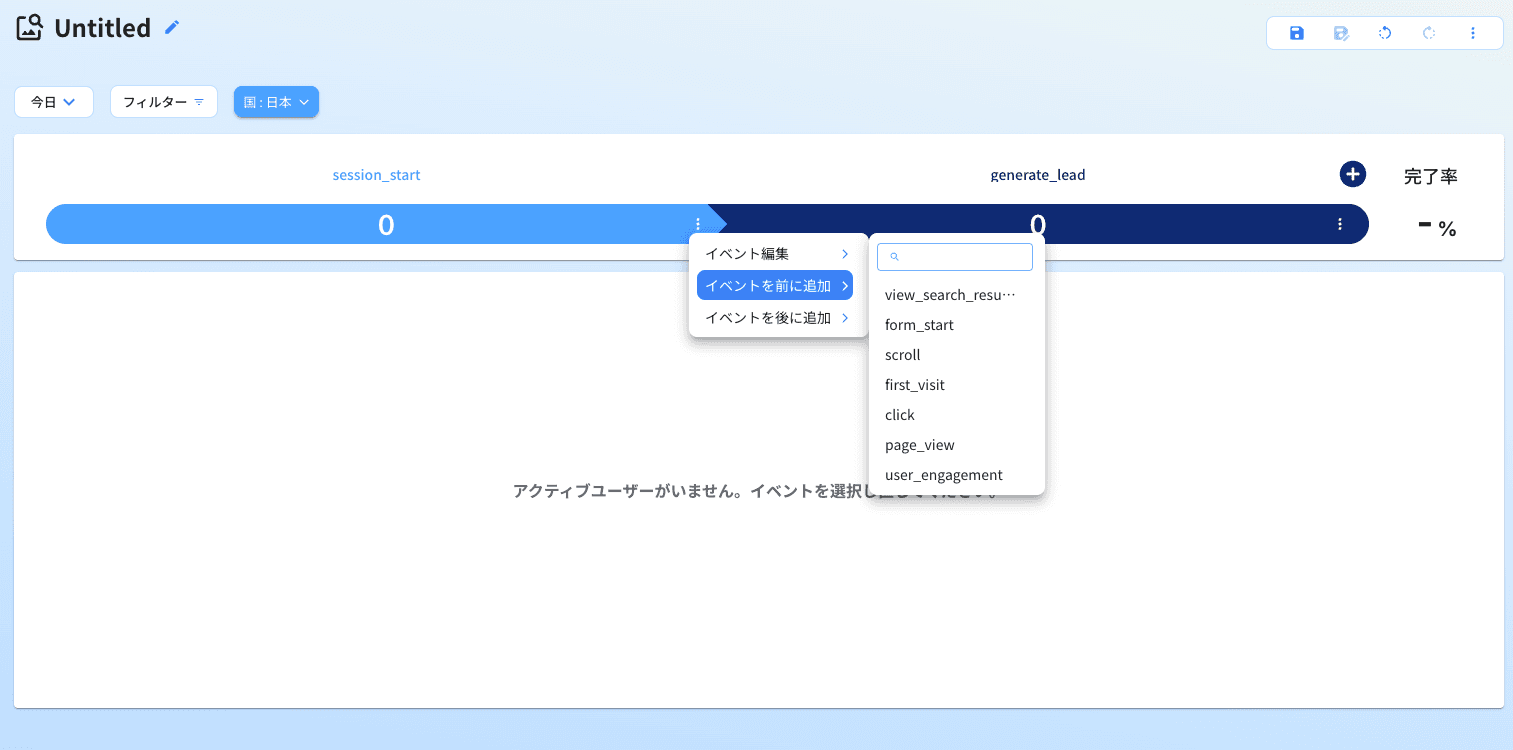Screen dimensions: 1513x750
Task: Rename the report using the pencil icon
Action: coord(170,27)
